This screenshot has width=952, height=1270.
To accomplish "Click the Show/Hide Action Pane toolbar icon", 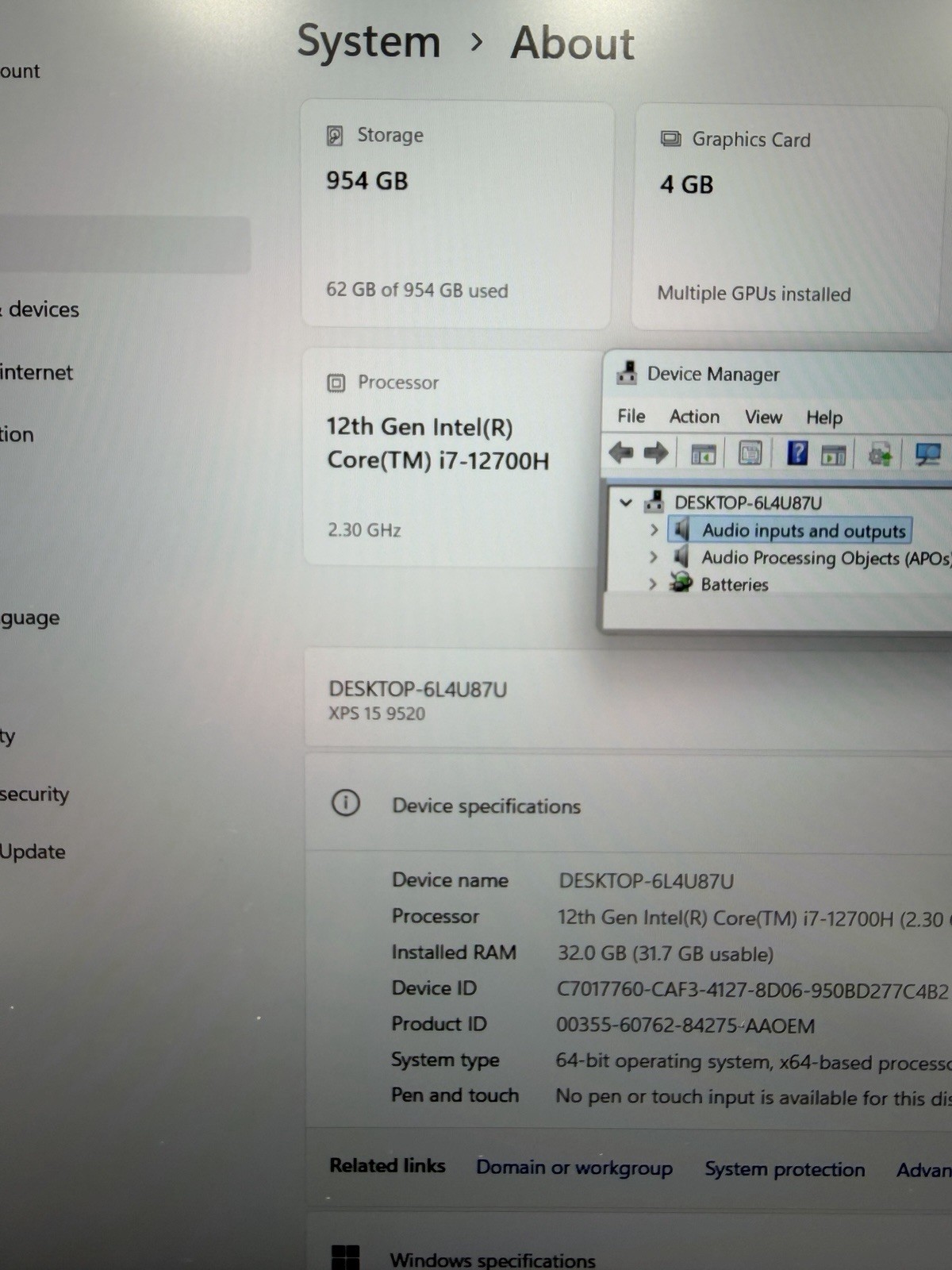I will (833, 456).
